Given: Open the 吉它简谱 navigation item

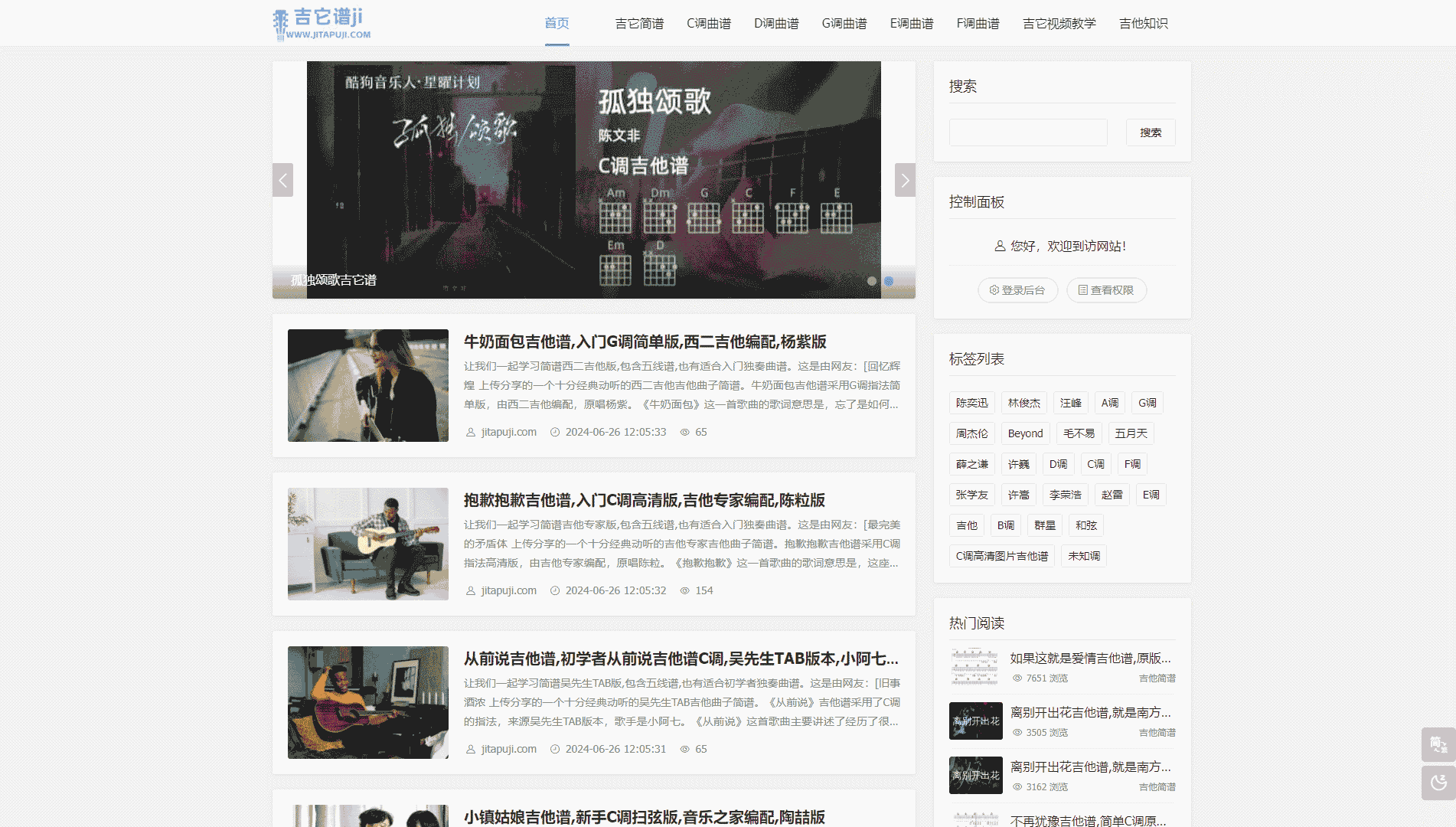Looking at the screenshot, I should [x=639, y=23].
